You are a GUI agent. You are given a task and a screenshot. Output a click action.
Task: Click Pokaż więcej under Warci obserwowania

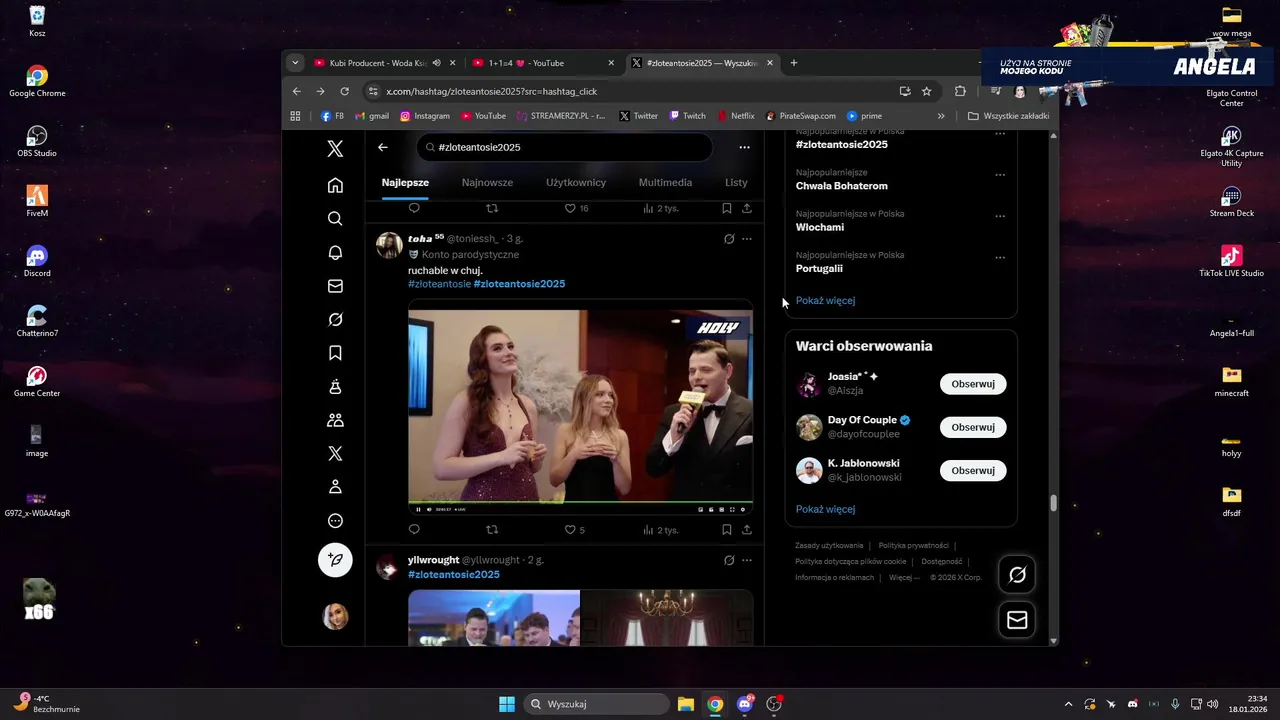(x=825, y=509)
